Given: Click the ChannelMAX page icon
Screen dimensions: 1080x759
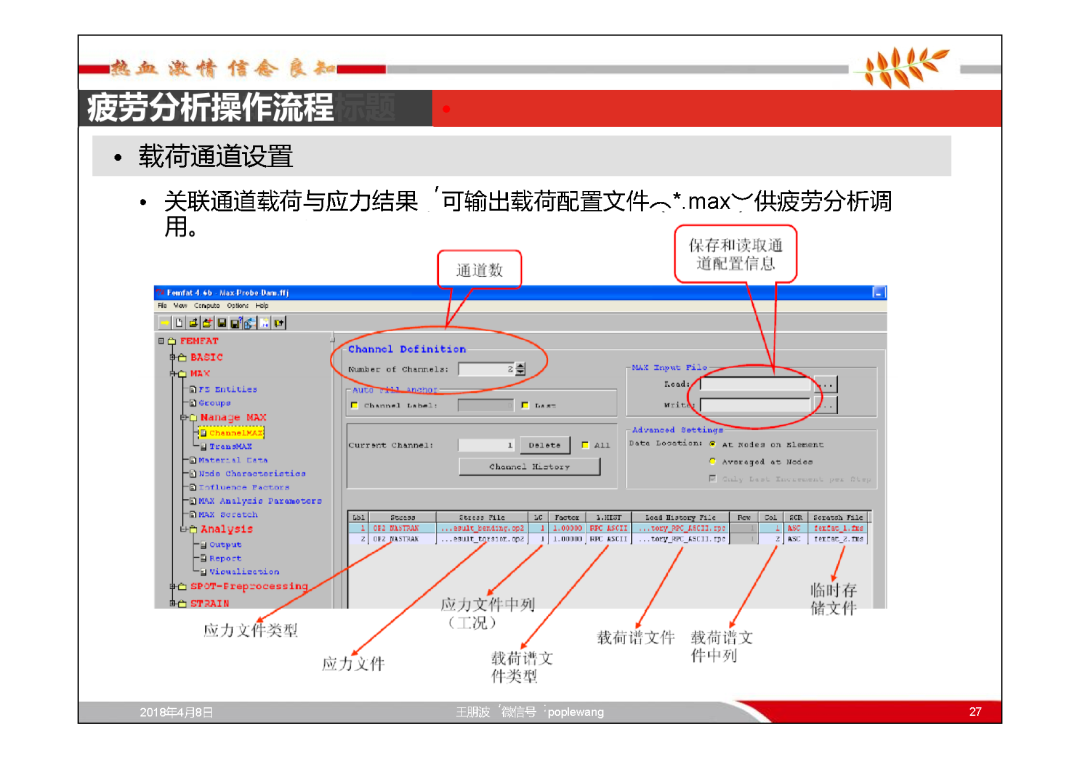Looking at the screenshot, I should (203, 433).
